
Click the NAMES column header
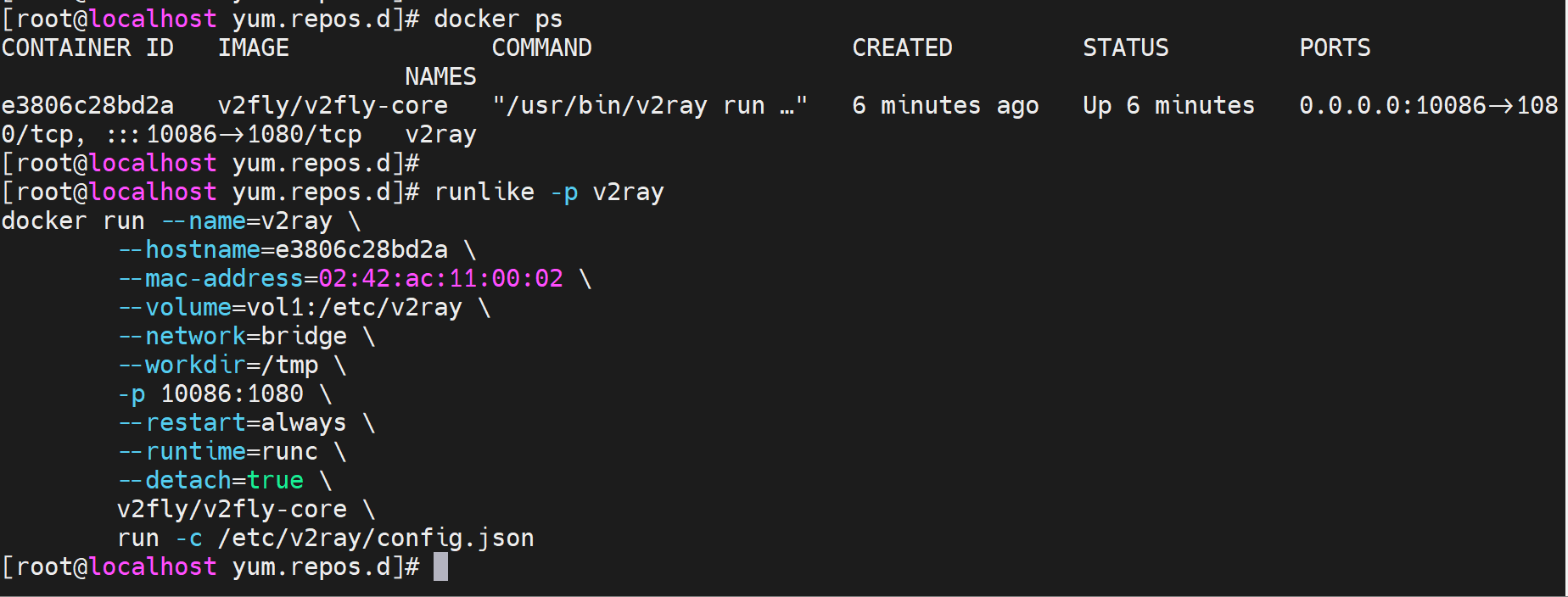(440, 77)
